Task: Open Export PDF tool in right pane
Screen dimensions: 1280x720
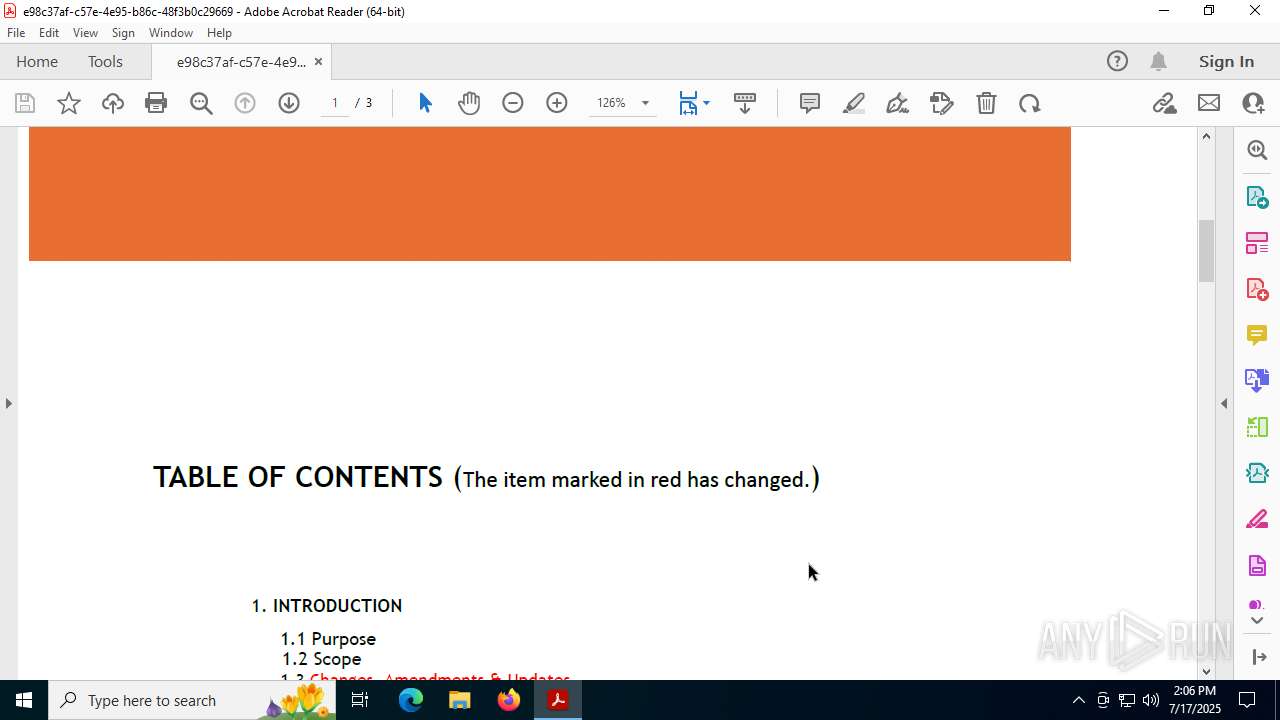Action: point(1257,197)
